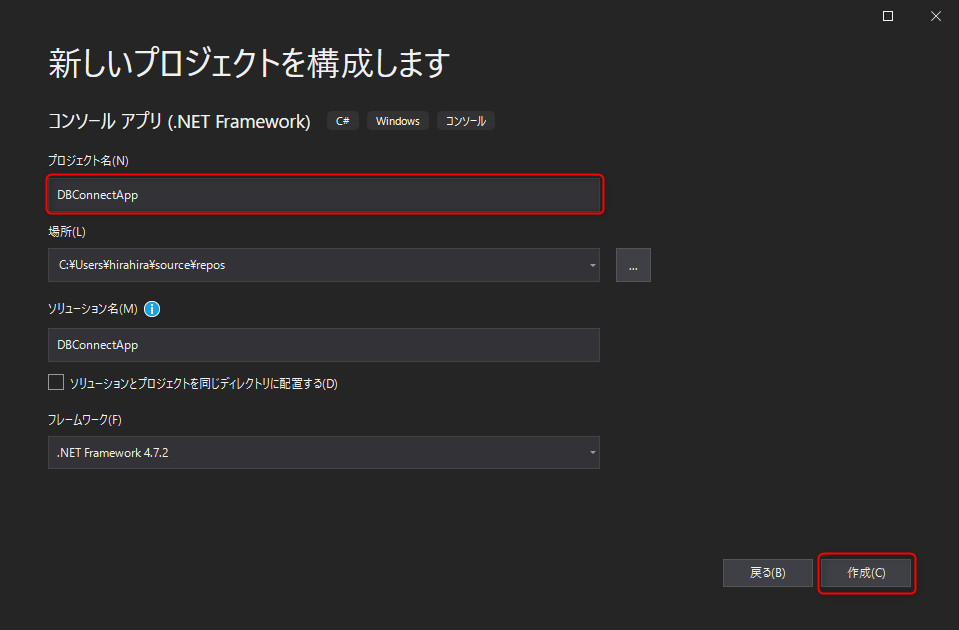
Task: Expand the location path dropdown arrow
Action: pos(592,265)
